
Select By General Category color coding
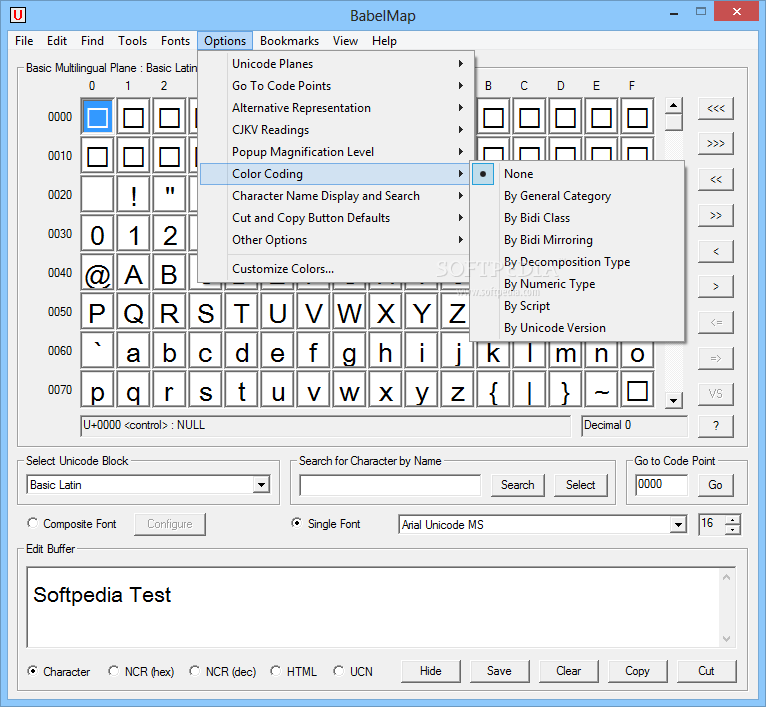pos(577,196)
